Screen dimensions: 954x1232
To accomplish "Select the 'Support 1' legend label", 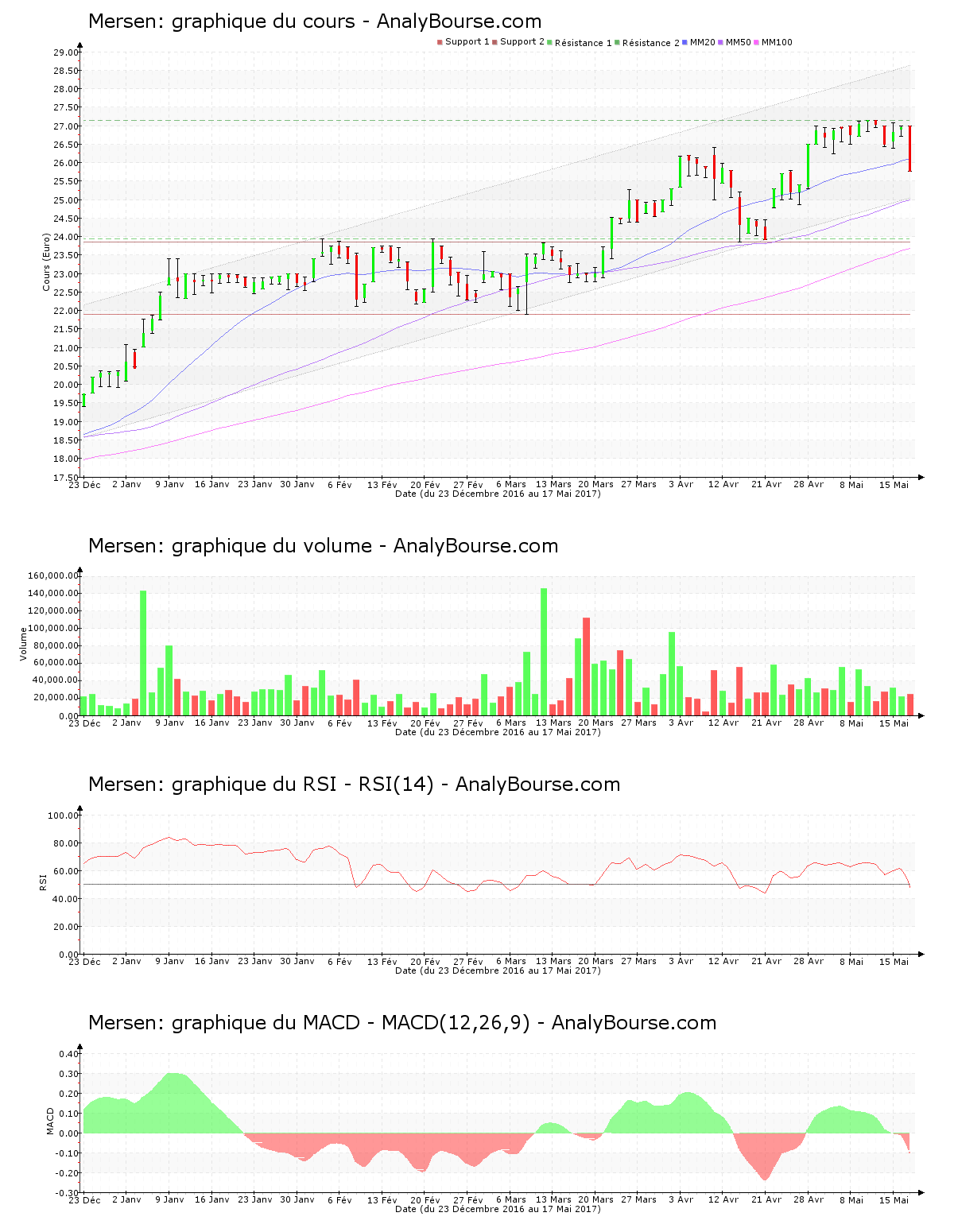I will pos(467,42).
